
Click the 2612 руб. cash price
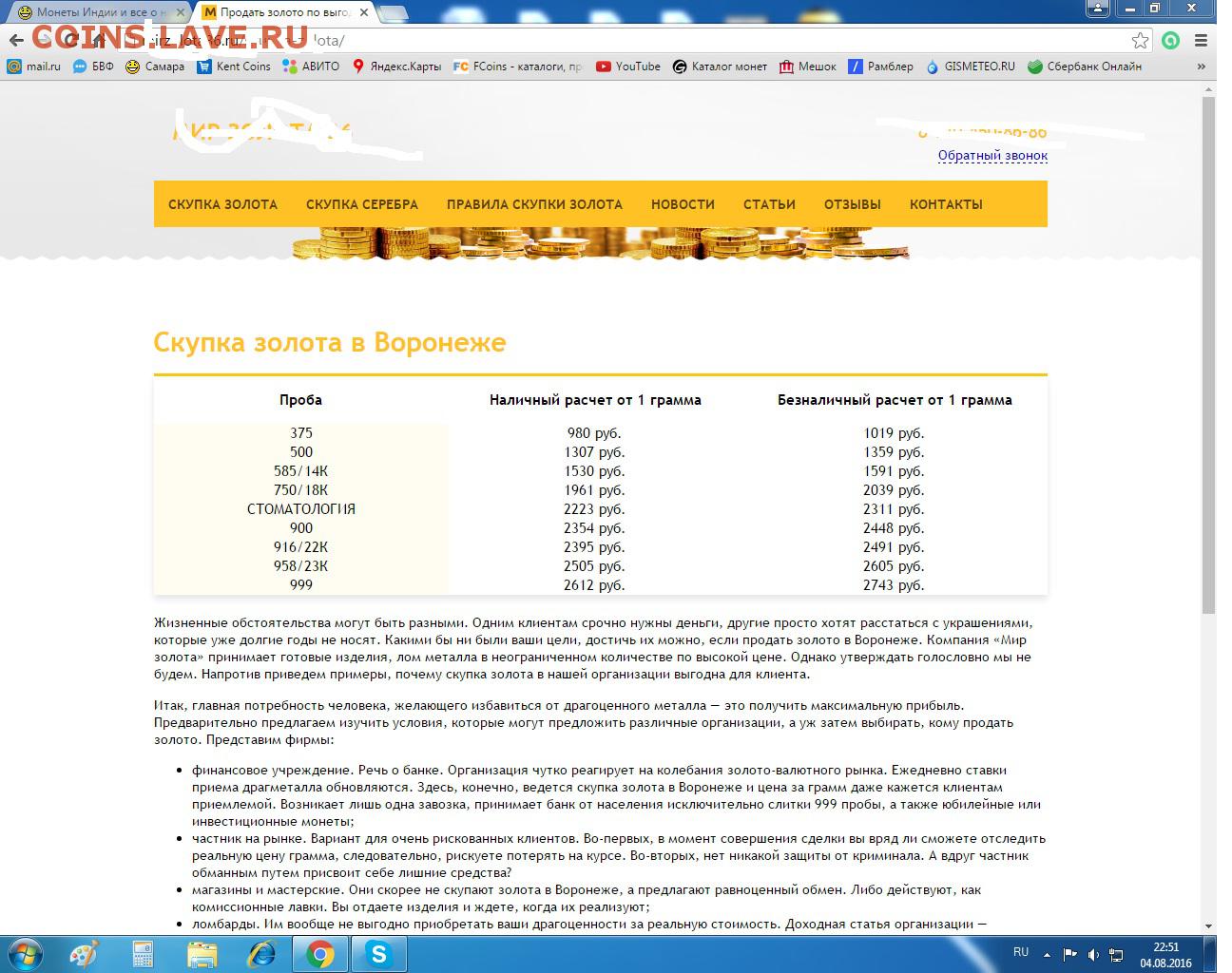coord(594,585)
